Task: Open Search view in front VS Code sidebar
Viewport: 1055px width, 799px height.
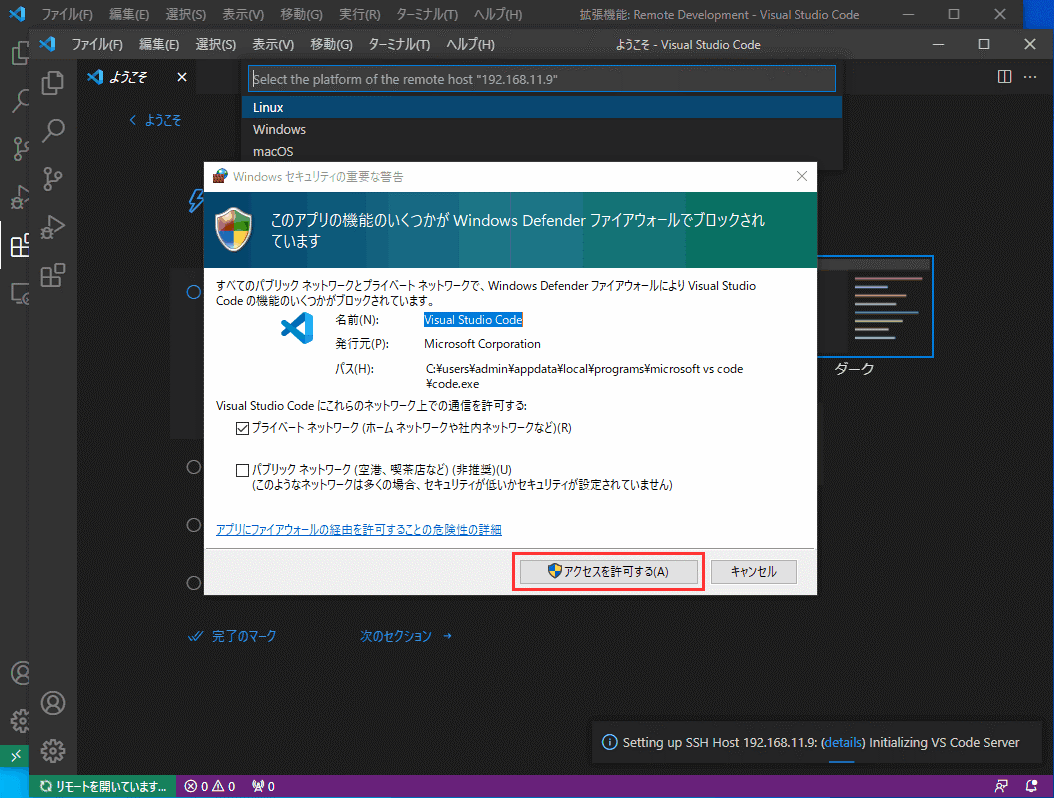Action: 52,130
